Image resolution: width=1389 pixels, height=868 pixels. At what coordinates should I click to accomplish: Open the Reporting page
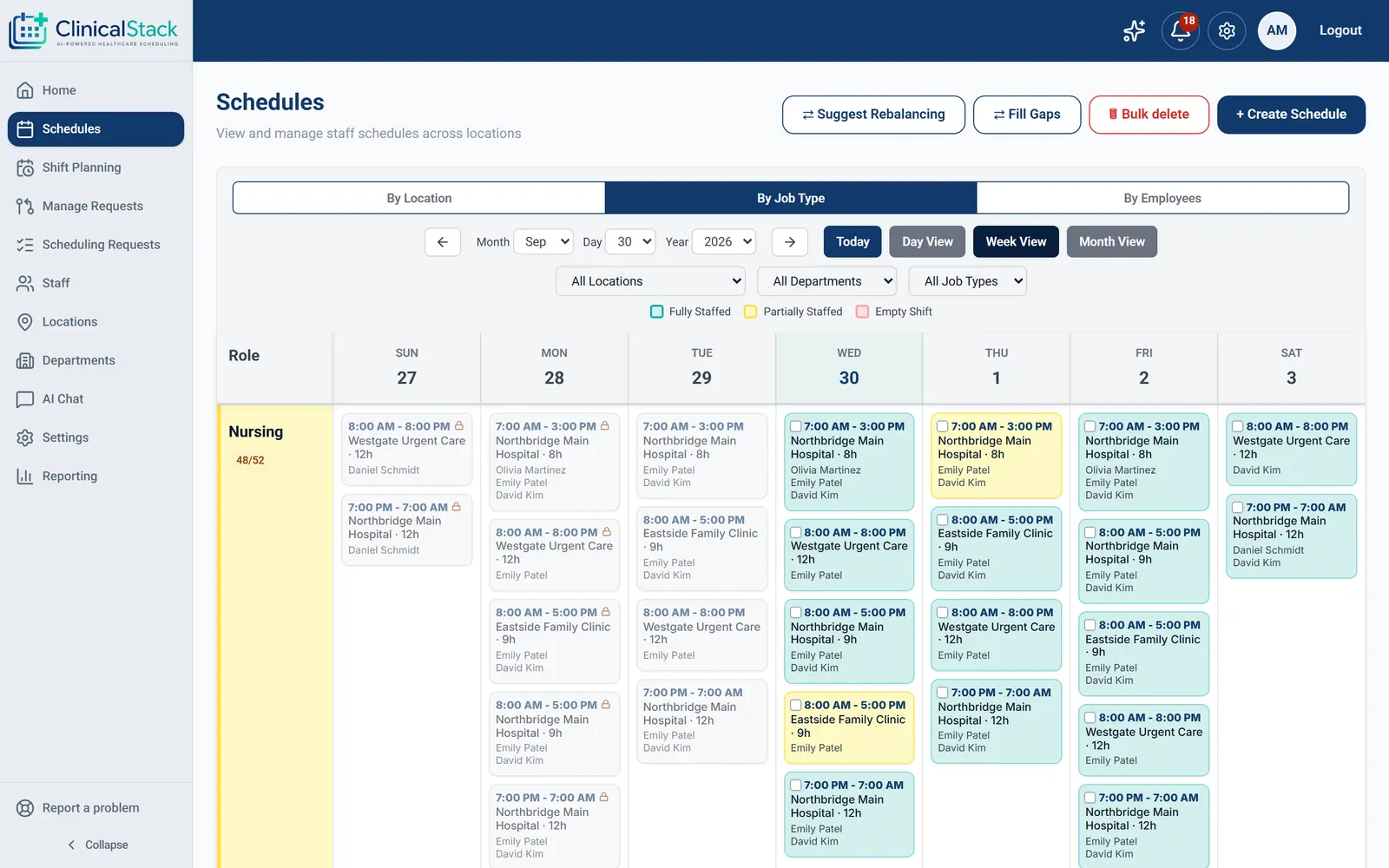(95, 477)
